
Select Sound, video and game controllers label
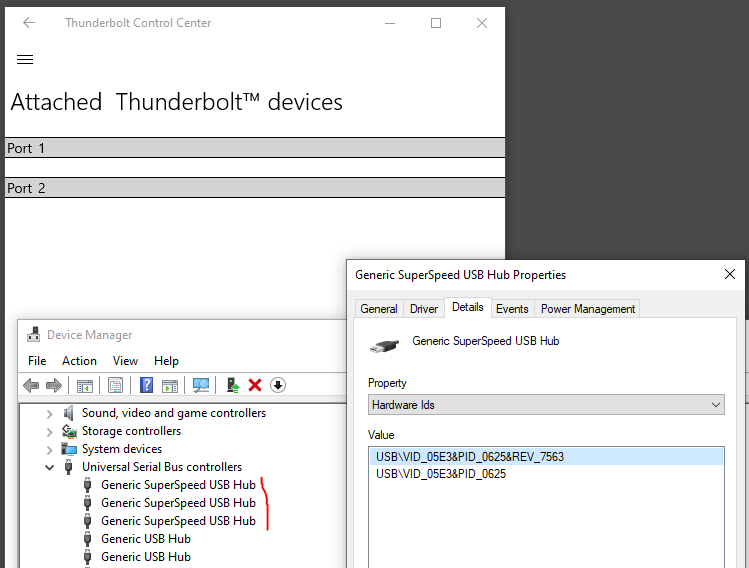click(174, 413)
